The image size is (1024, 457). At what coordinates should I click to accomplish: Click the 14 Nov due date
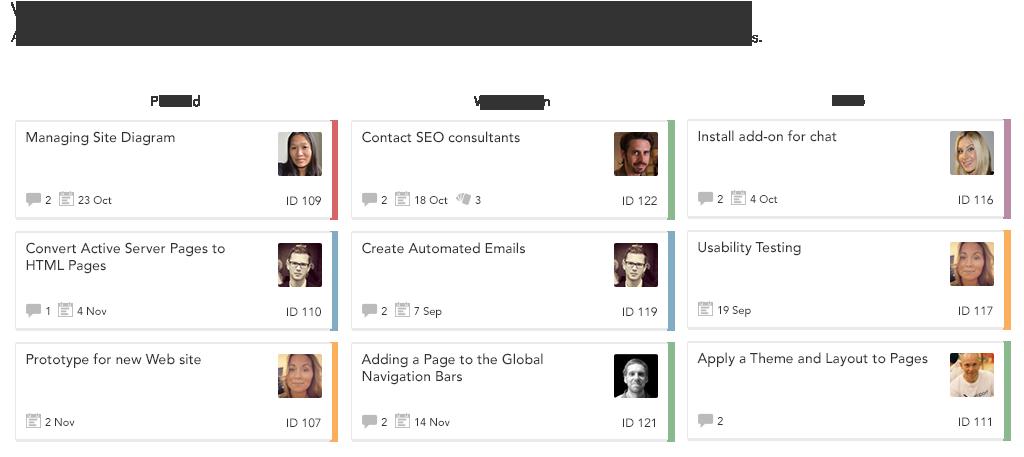point(432,422)
